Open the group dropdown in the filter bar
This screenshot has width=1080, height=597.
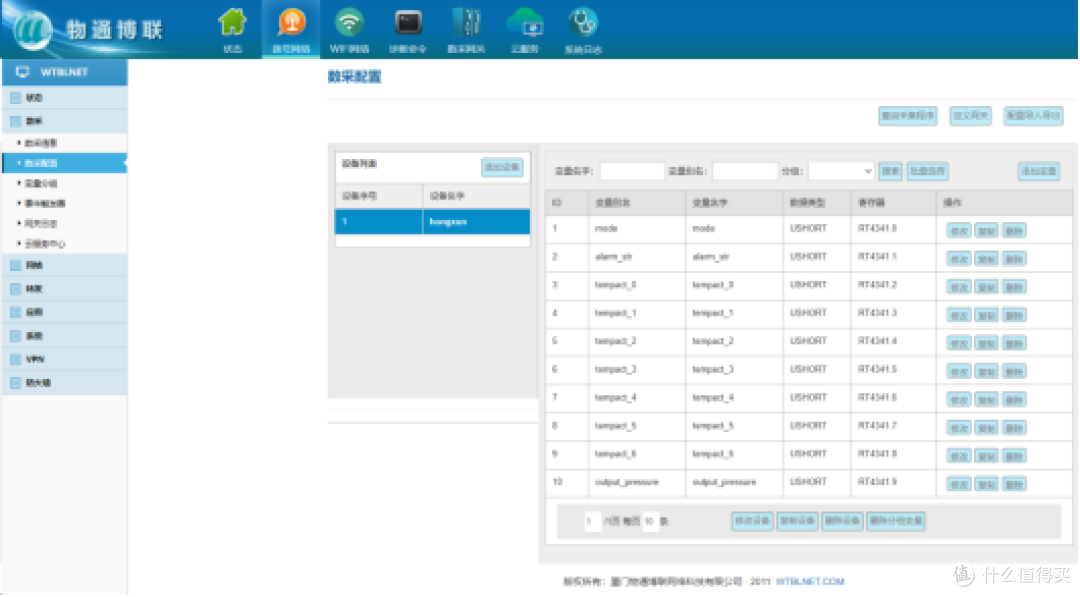[841, 171]
